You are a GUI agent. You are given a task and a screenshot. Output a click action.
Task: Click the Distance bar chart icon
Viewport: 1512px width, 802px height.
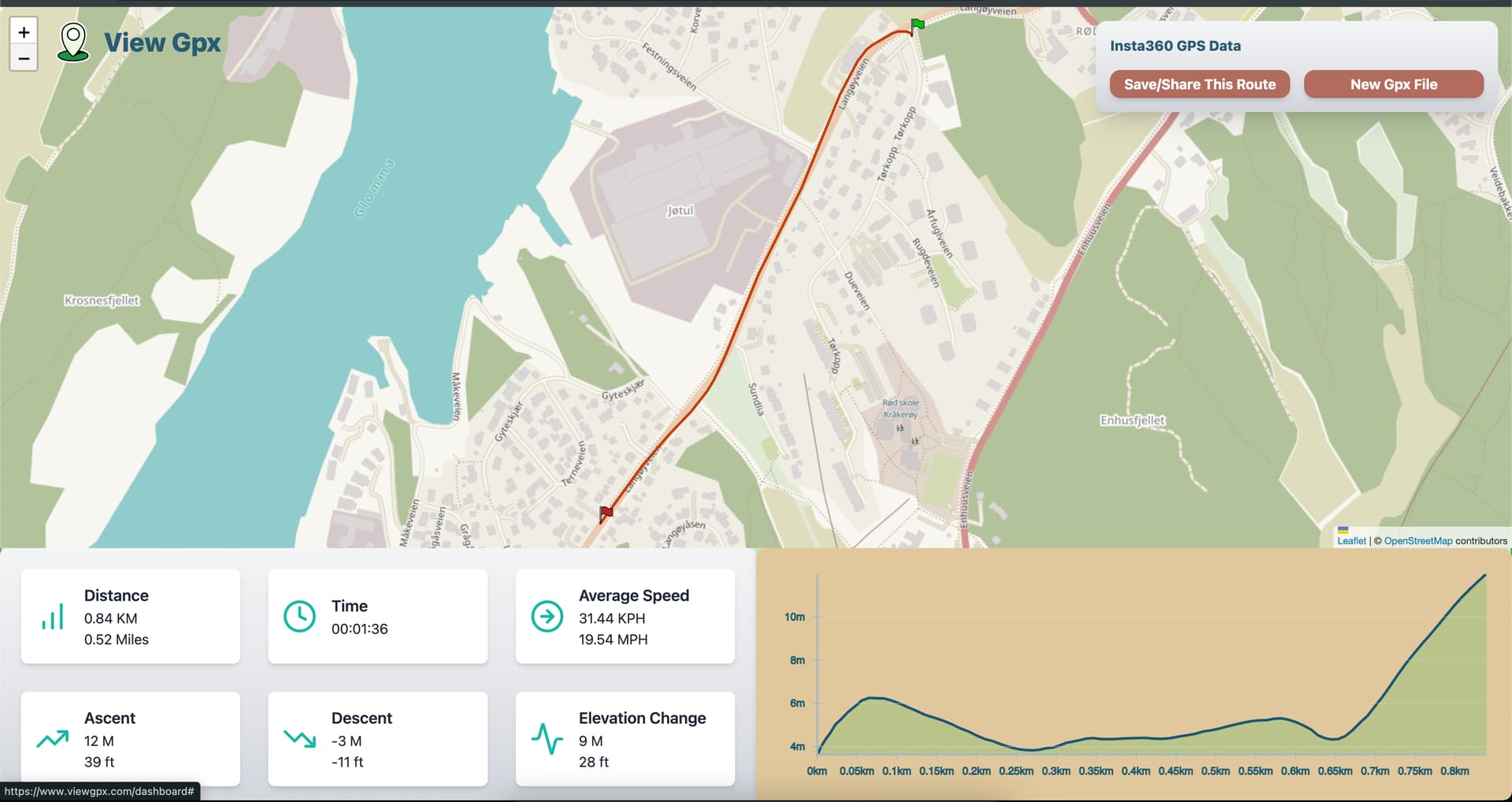53,617
